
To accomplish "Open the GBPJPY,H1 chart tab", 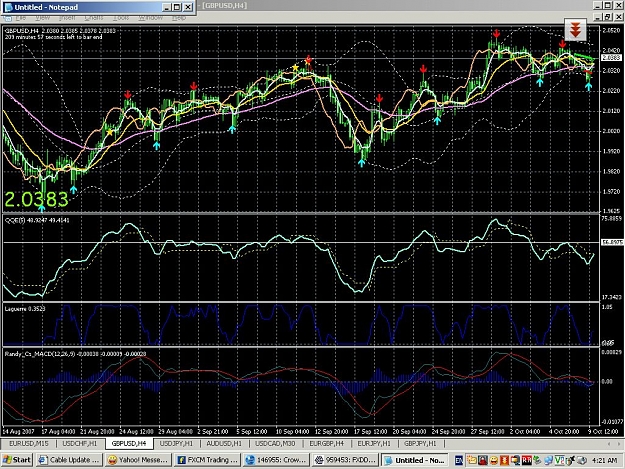I will tap(420, 443).
